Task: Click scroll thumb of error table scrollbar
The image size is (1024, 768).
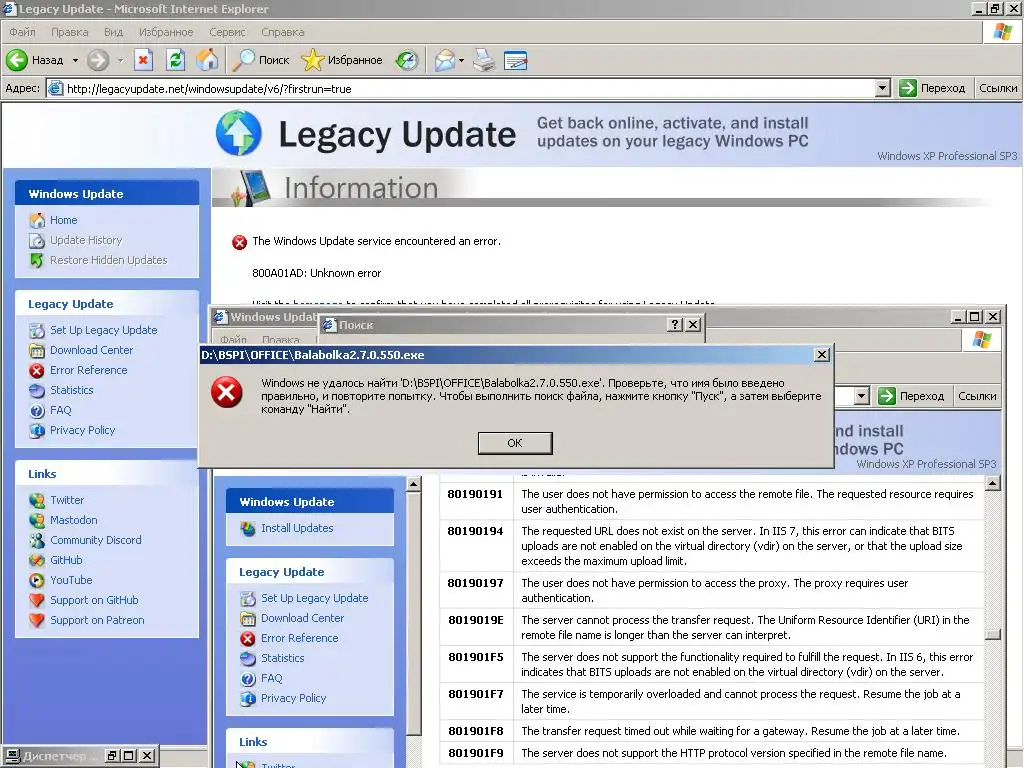Action: pyautogui.click(x=993, y=635)
